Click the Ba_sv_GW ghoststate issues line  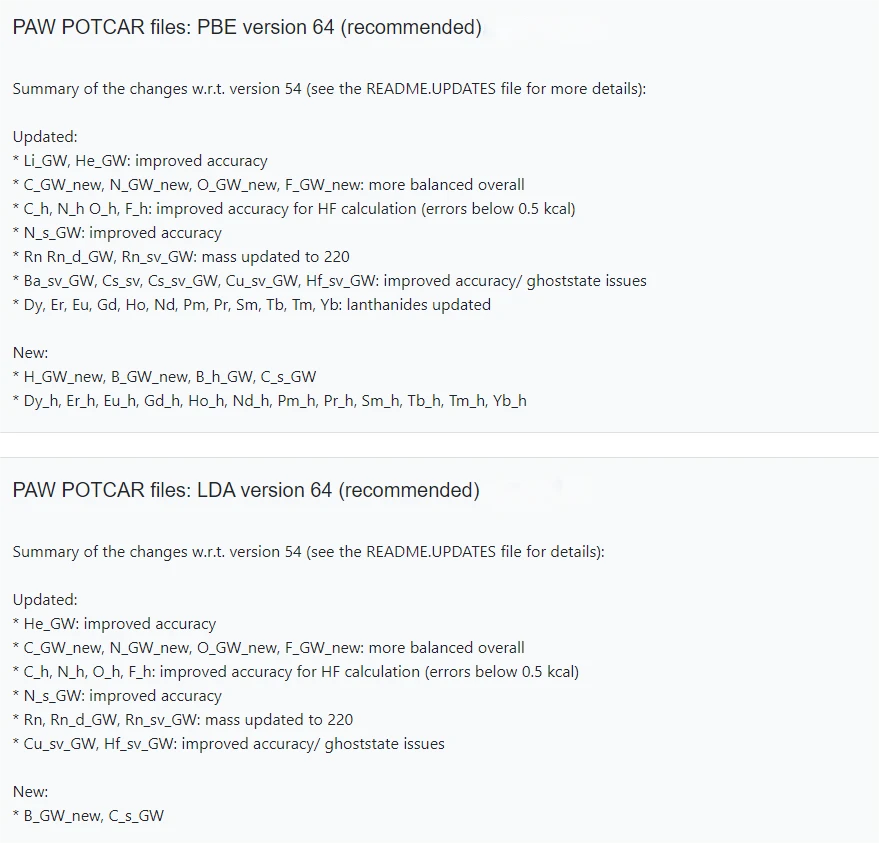[x=329, y=281]
